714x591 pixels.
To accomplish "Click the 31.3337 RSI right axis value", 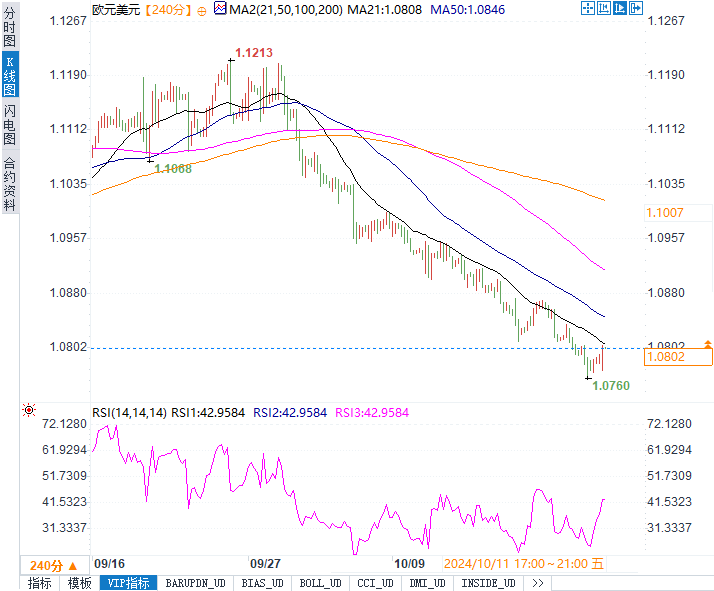I will [669, 528].
